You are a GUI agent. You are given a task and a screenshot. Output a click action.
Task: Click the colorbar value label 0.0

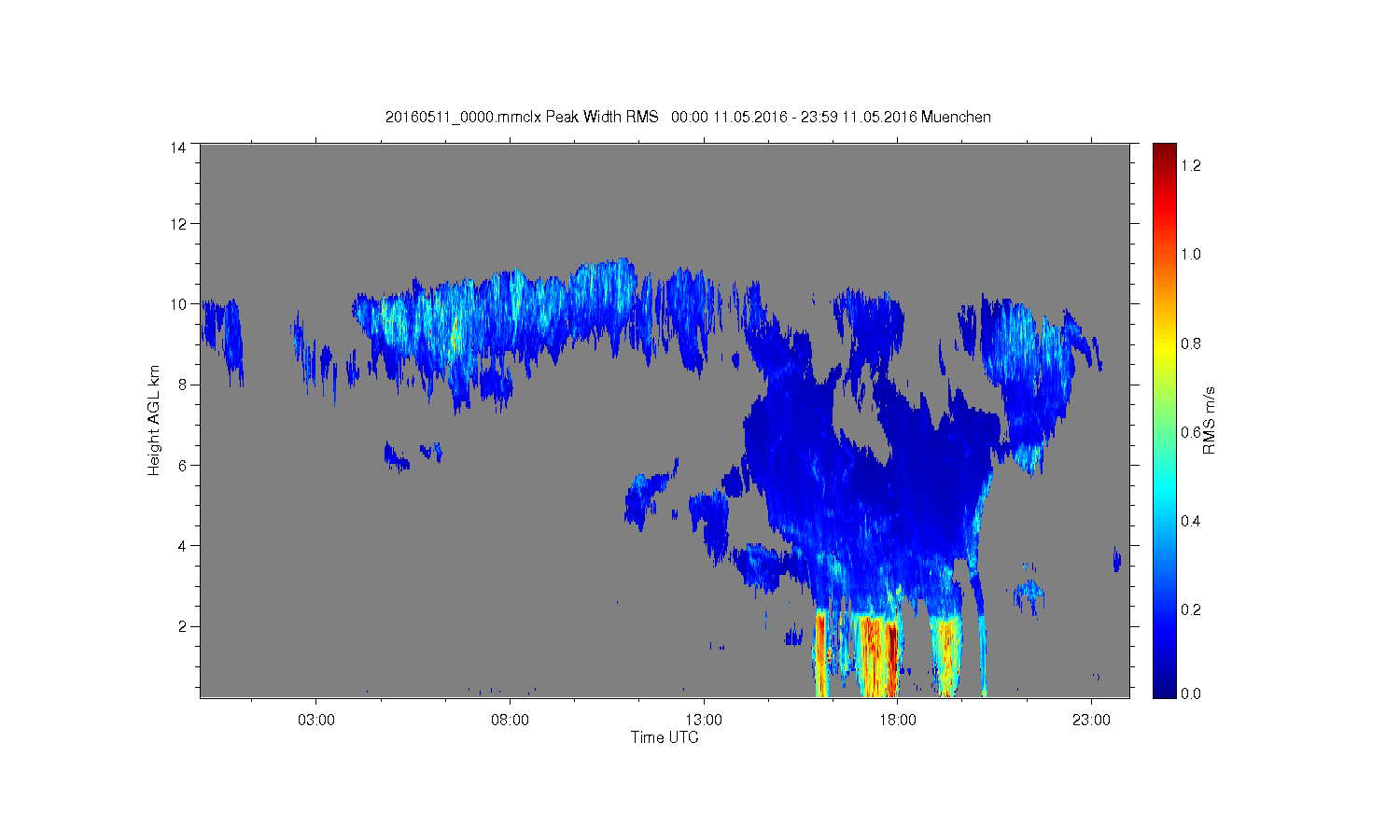click(1190, 693)
